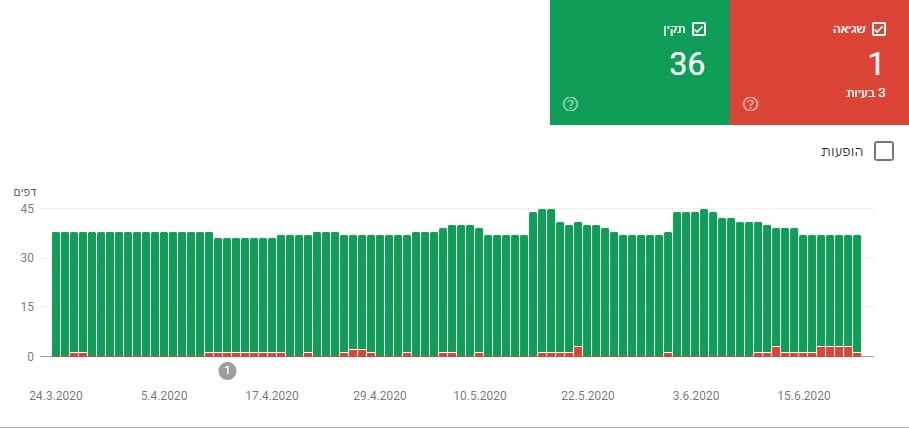Click the first green bar near 24.3.2020
This screenshot has width=909, height=428.
pos(56,294)
